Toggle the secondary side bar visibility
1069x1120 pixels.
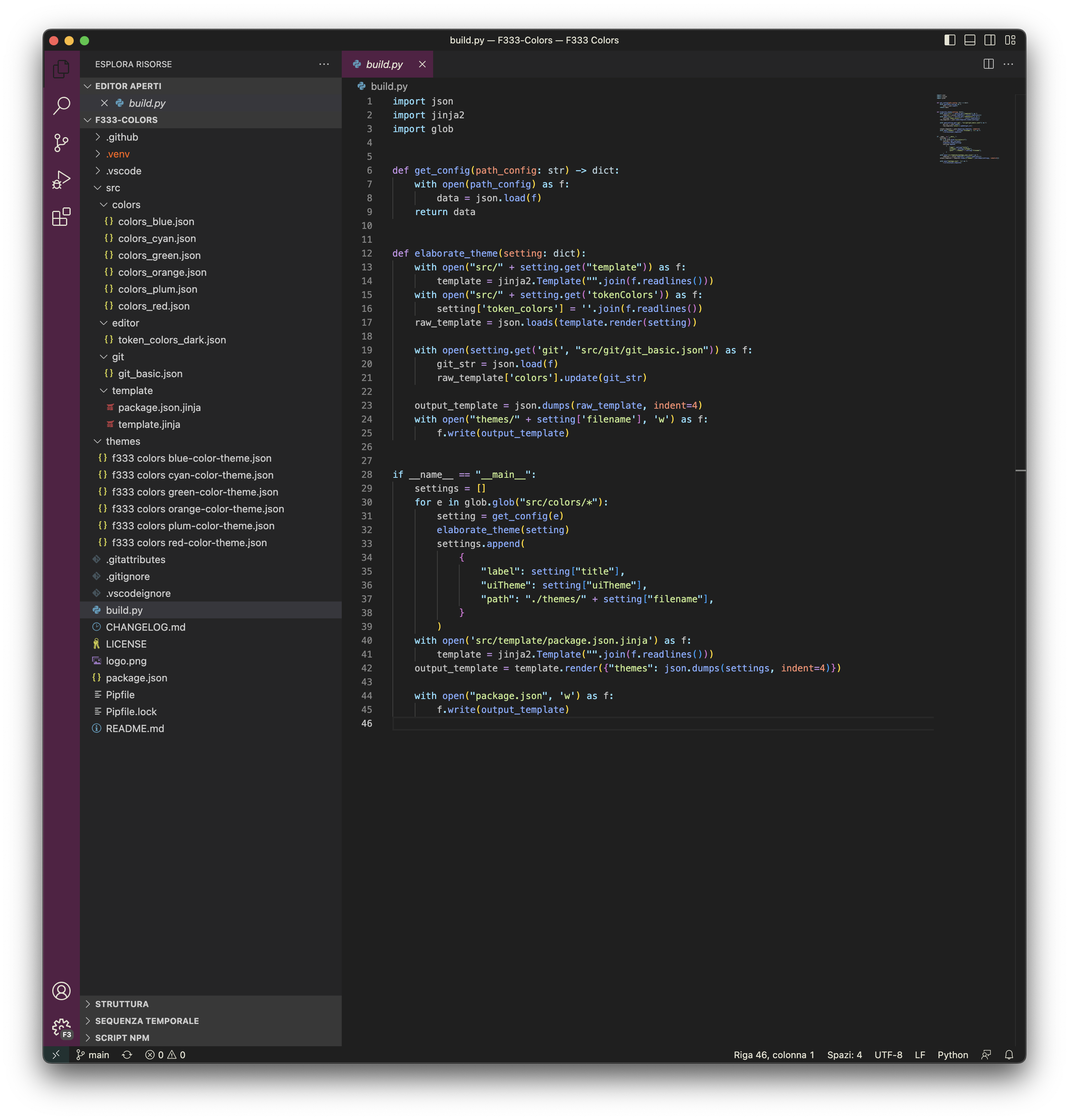pyautogui.click(x=990, y=40)
